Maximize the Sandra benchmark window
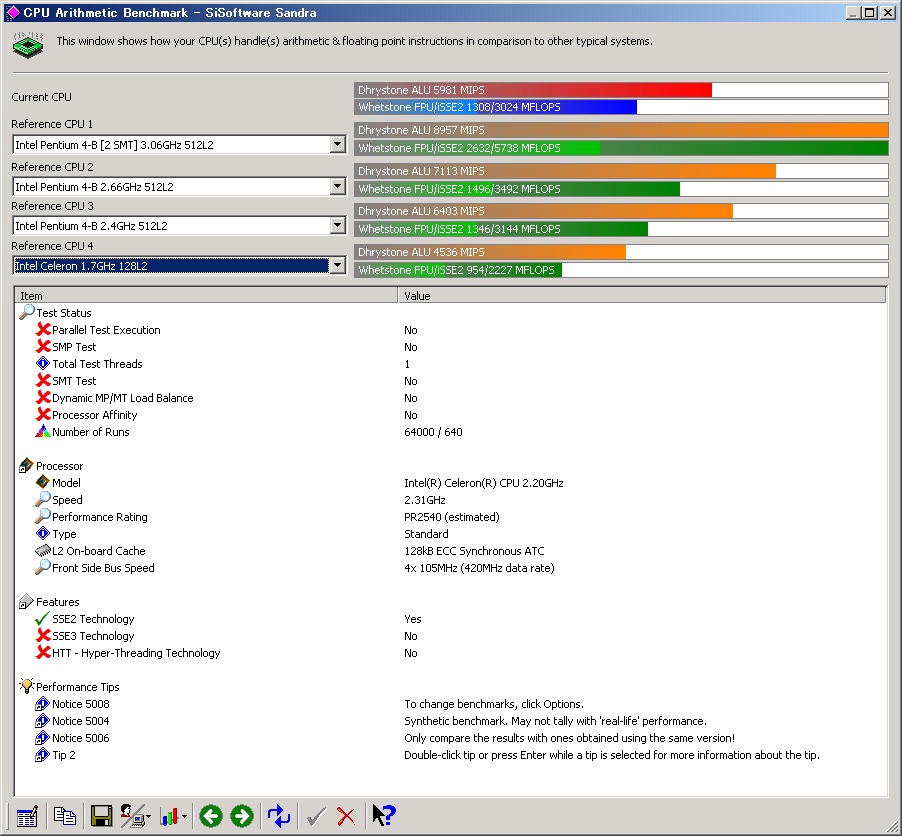This screenshot has height=836, width=902. pos(870,13)
